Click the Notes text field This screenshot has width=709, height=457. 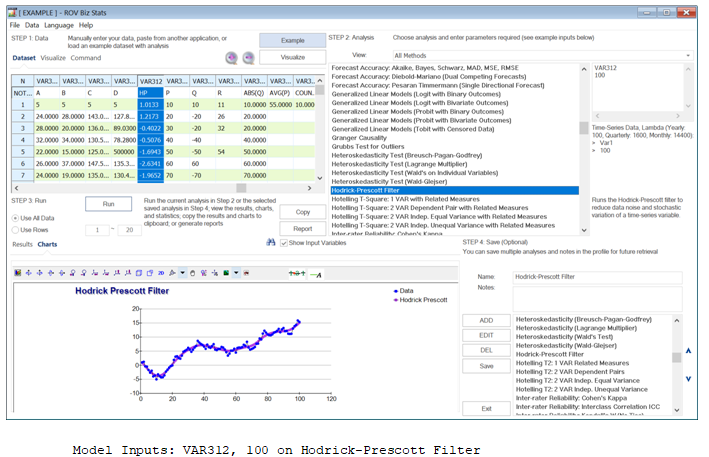pyautogui.click(x=597, y=298)
